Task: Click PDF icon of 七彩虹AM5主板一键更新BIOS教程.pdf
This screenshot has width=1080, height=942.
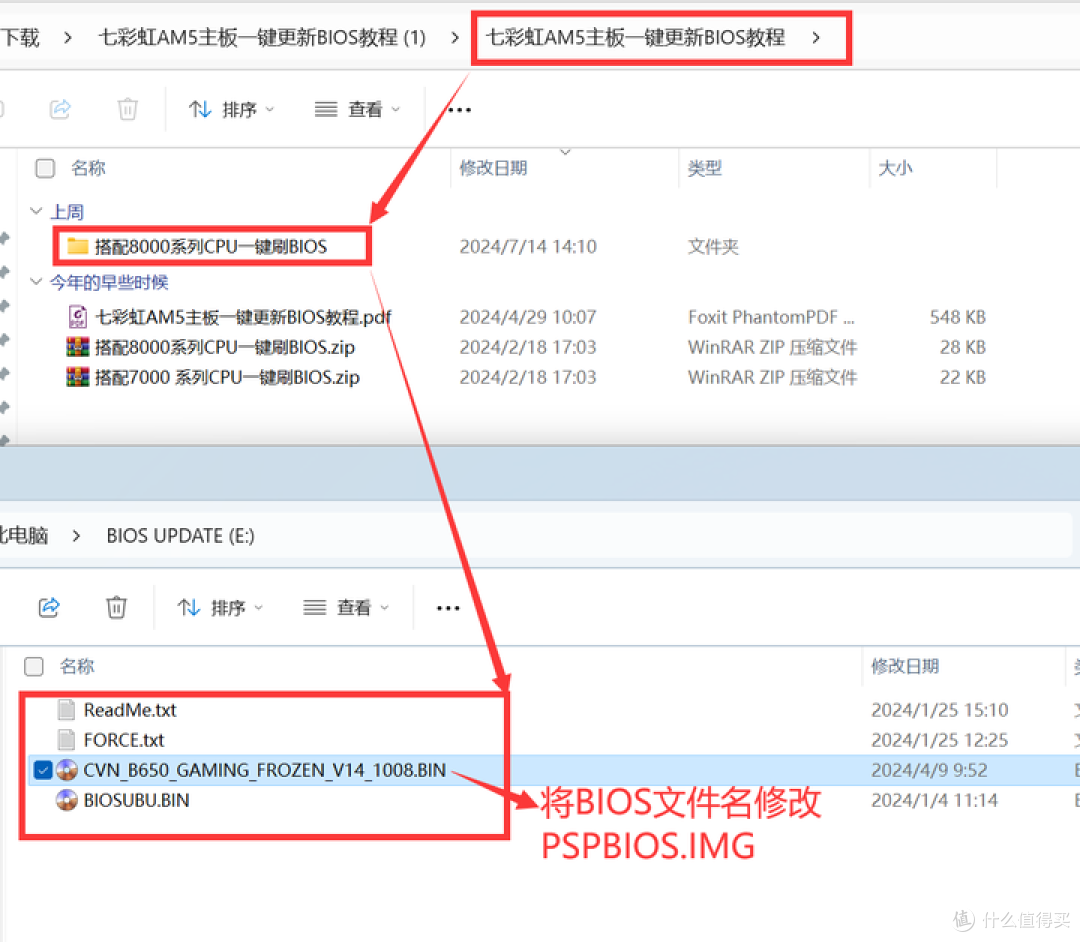Action: pyautogui.click(x=77, y=317)
